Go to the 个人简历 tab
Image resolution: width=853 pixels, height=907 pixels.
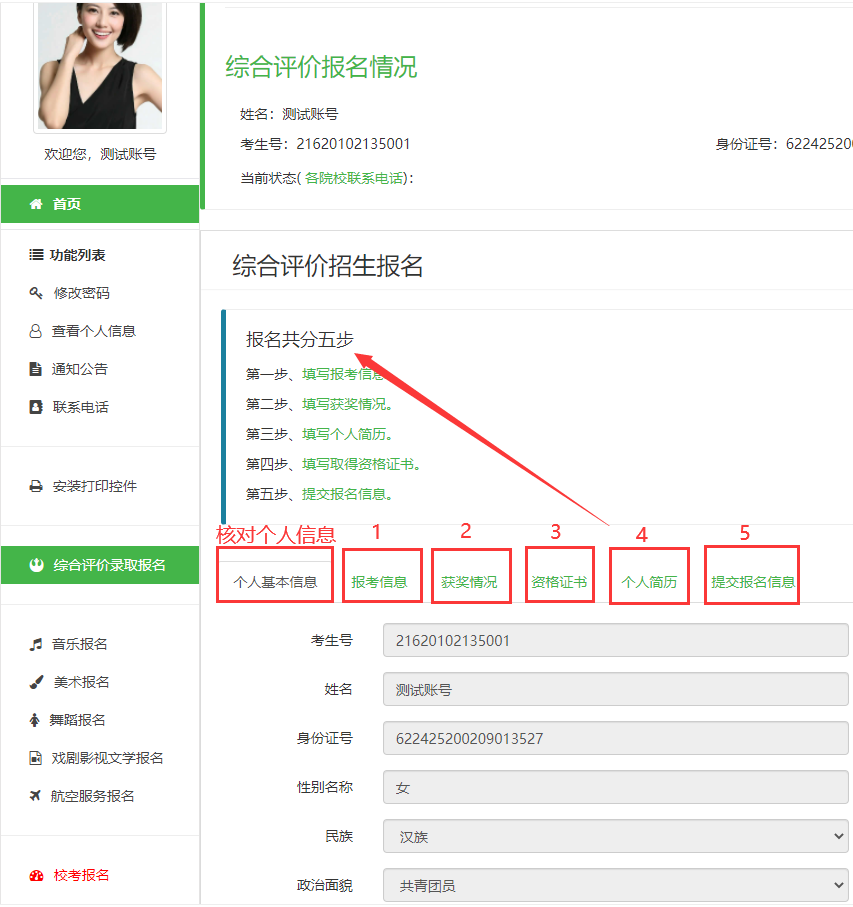point(649,582)
